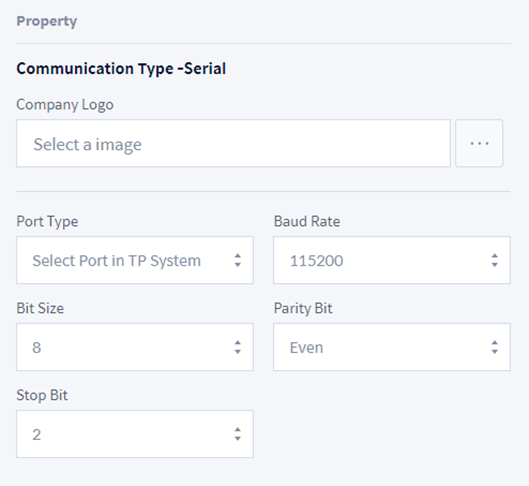Click the Communication Type -Serial heading

[121, 69]
